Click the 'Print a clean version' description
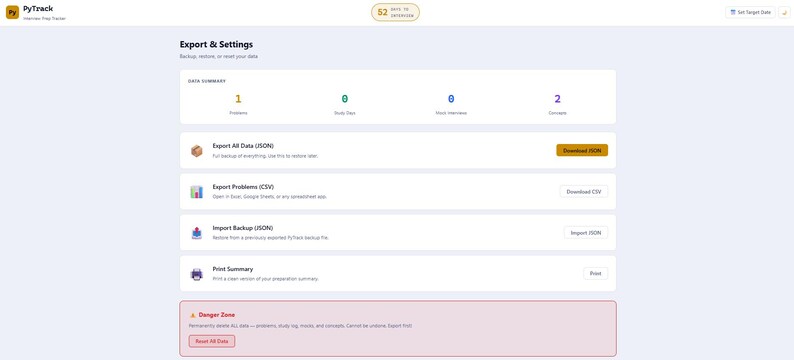 pyautogui.click(x=265, y=278)
